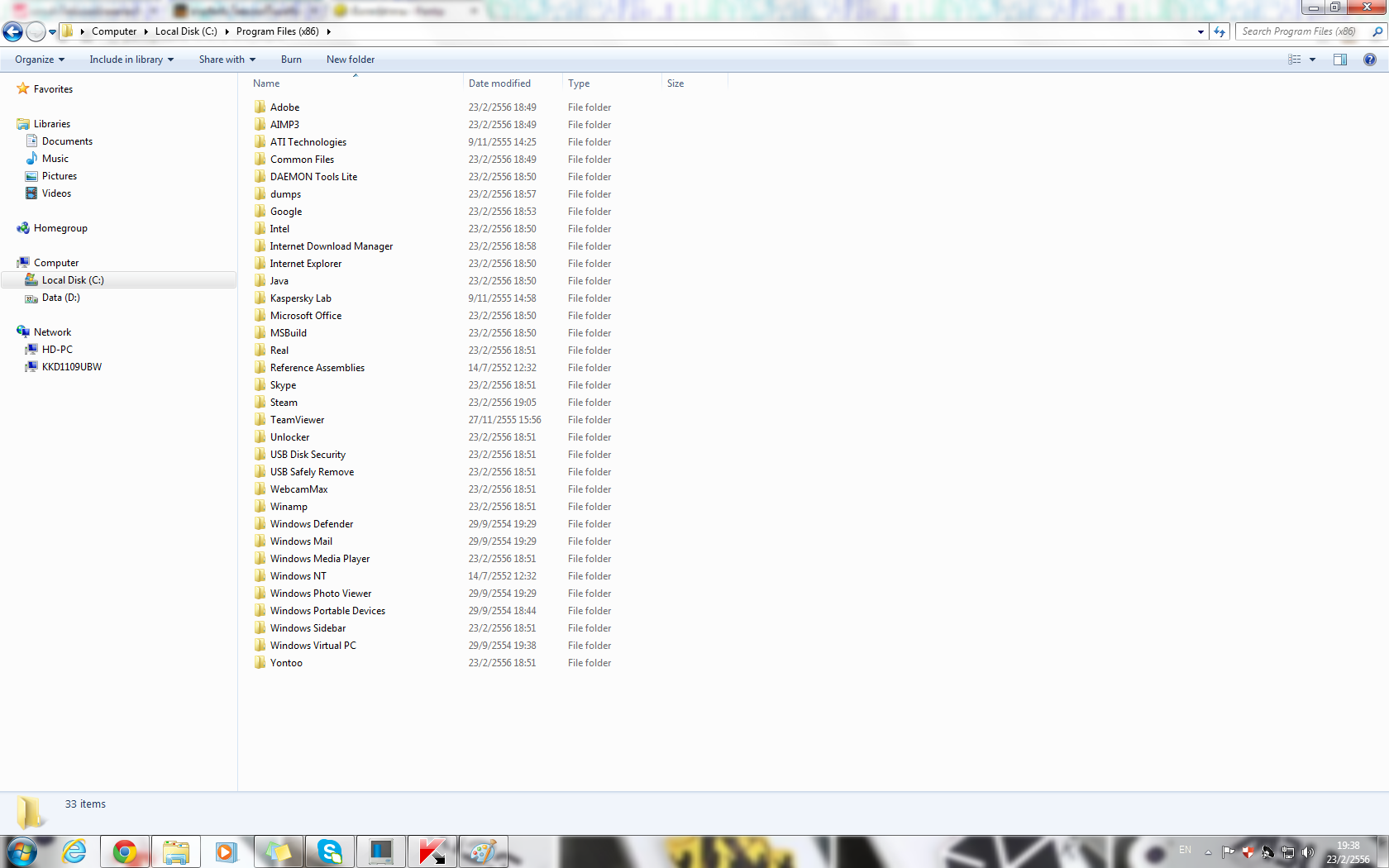Open Paint from the taskbar
Screen dimensions: 1389x868
point(484,851)
